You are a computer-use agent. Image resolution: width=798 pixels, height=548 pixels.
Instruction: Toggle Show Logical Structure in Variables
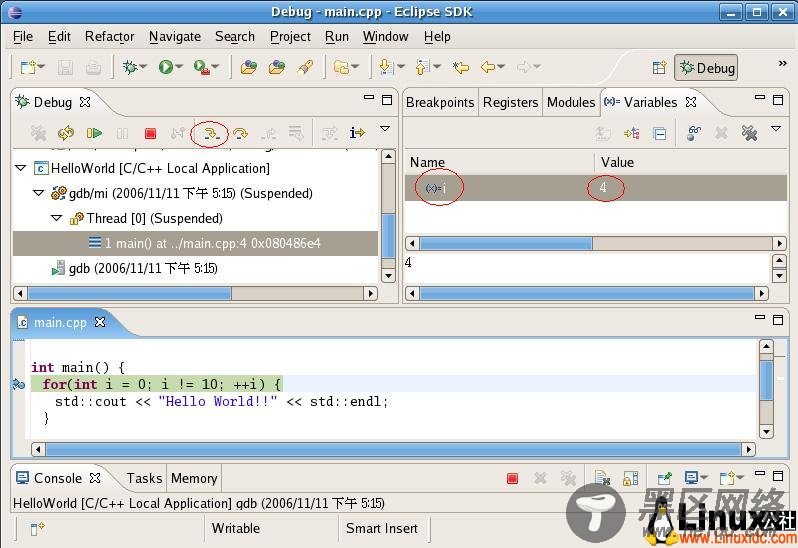[632, 133]
